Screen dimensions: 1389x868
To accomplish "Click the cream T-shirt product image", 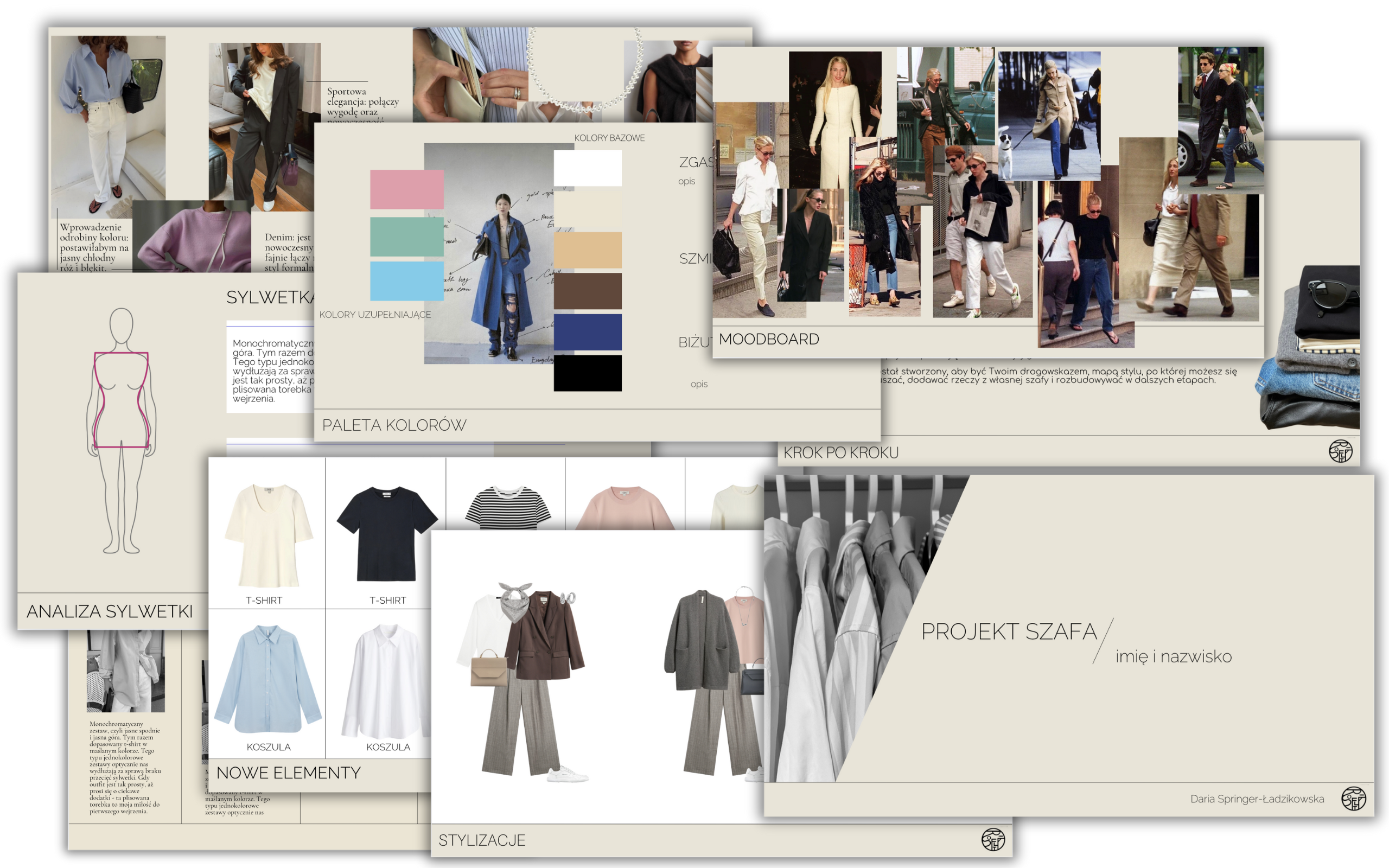I will pos(268,535).
